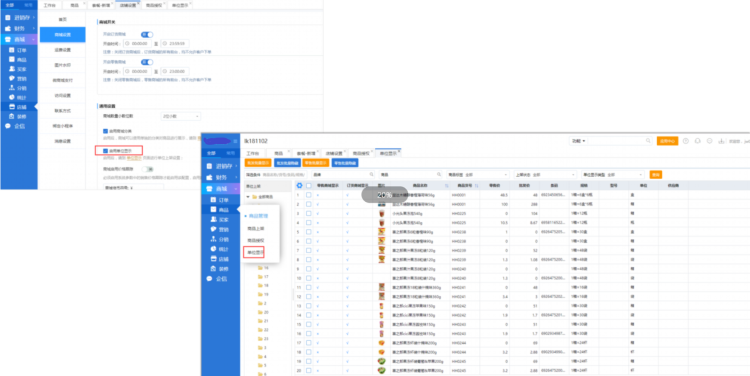This screenshot has width=750, height=376.
Task: Click the orange 应用中心 button
Action: (667, 141)
